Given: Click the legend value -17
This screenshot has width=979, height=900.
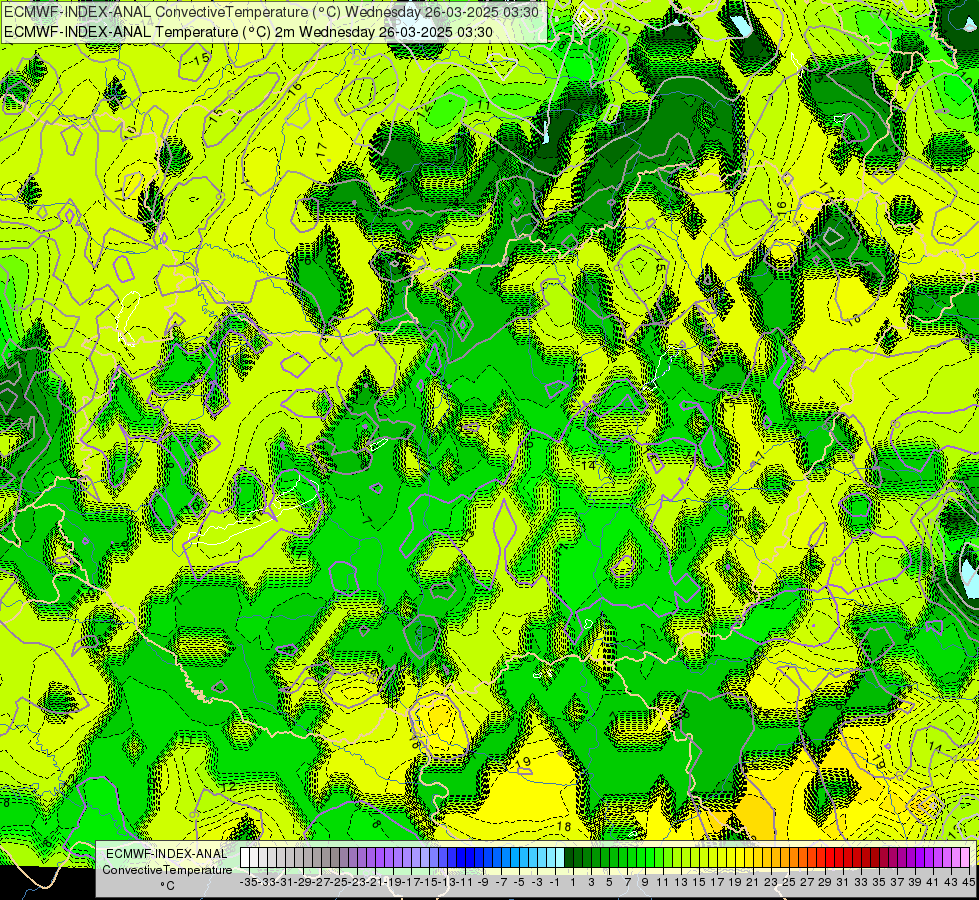Looking at the screenshot, I should tap(411, 882).
